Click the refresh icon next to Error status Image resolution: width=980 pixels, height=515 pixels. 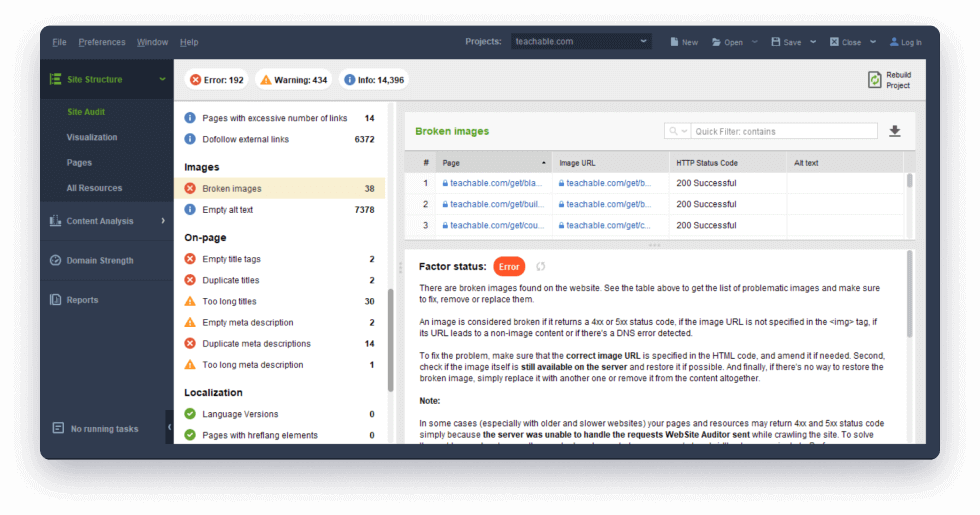[541, 267]
